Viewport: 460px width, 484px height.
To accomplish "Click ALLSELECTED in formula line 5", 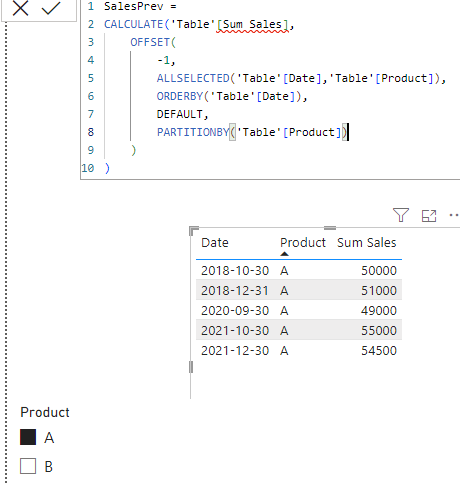I will [x=193, y=78].
